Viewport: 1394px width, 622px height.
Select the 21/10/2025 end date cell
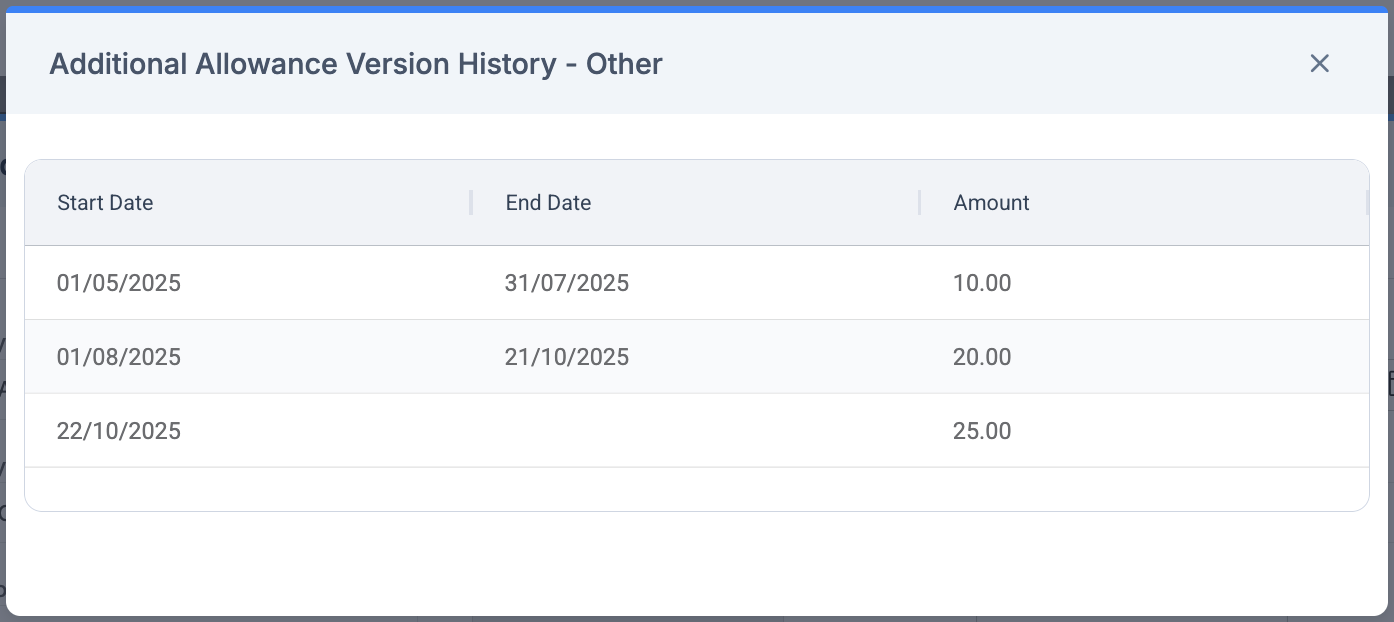tap(567, 357)
